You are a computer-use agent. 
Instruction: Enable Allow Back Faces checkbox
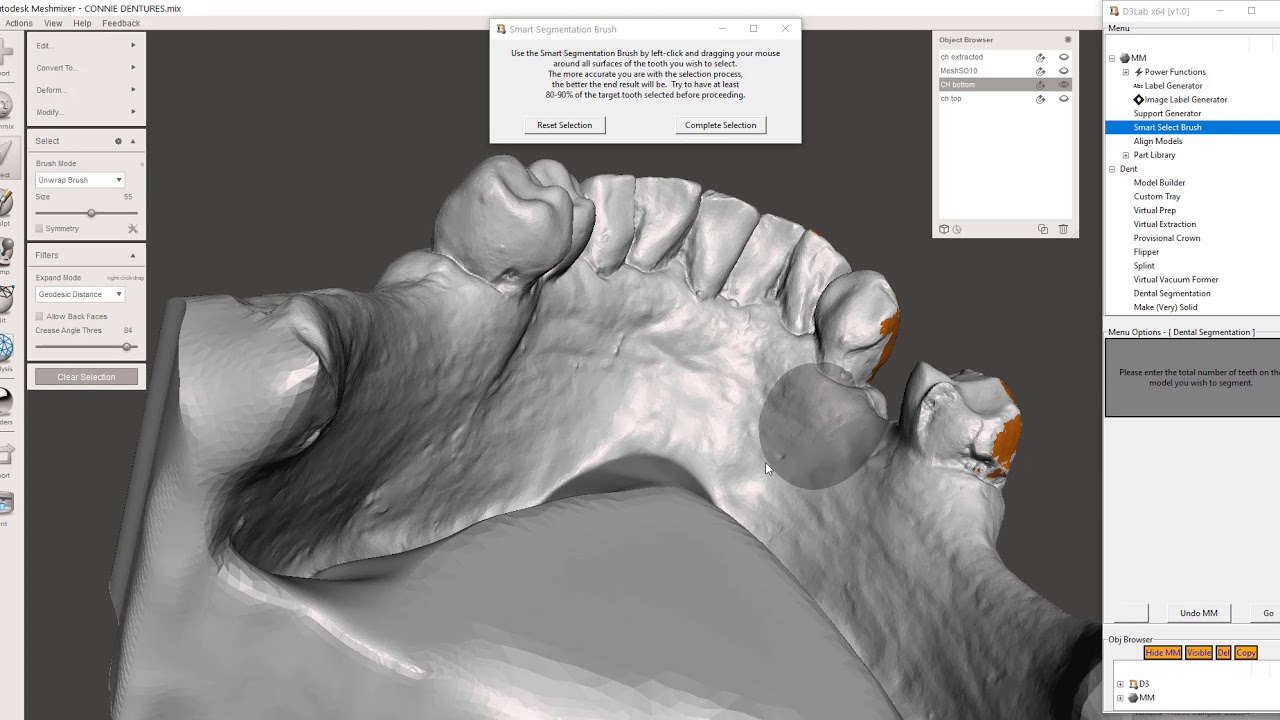click(39, 316)
